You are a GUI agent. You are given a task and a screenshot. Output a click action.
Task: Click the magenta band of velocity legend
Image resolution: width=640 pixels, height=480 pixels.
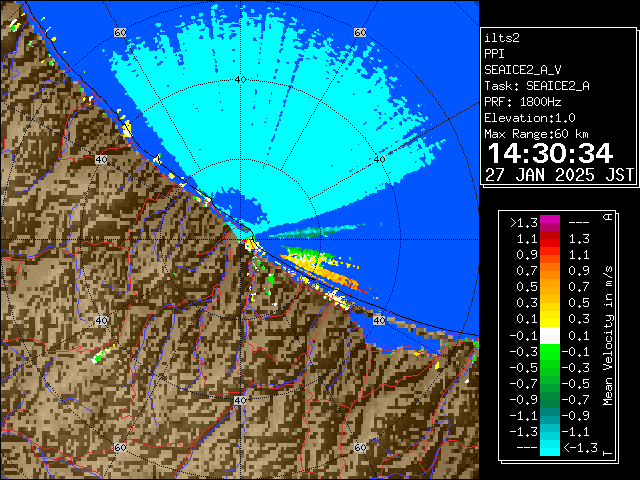(x=550, y=223)
